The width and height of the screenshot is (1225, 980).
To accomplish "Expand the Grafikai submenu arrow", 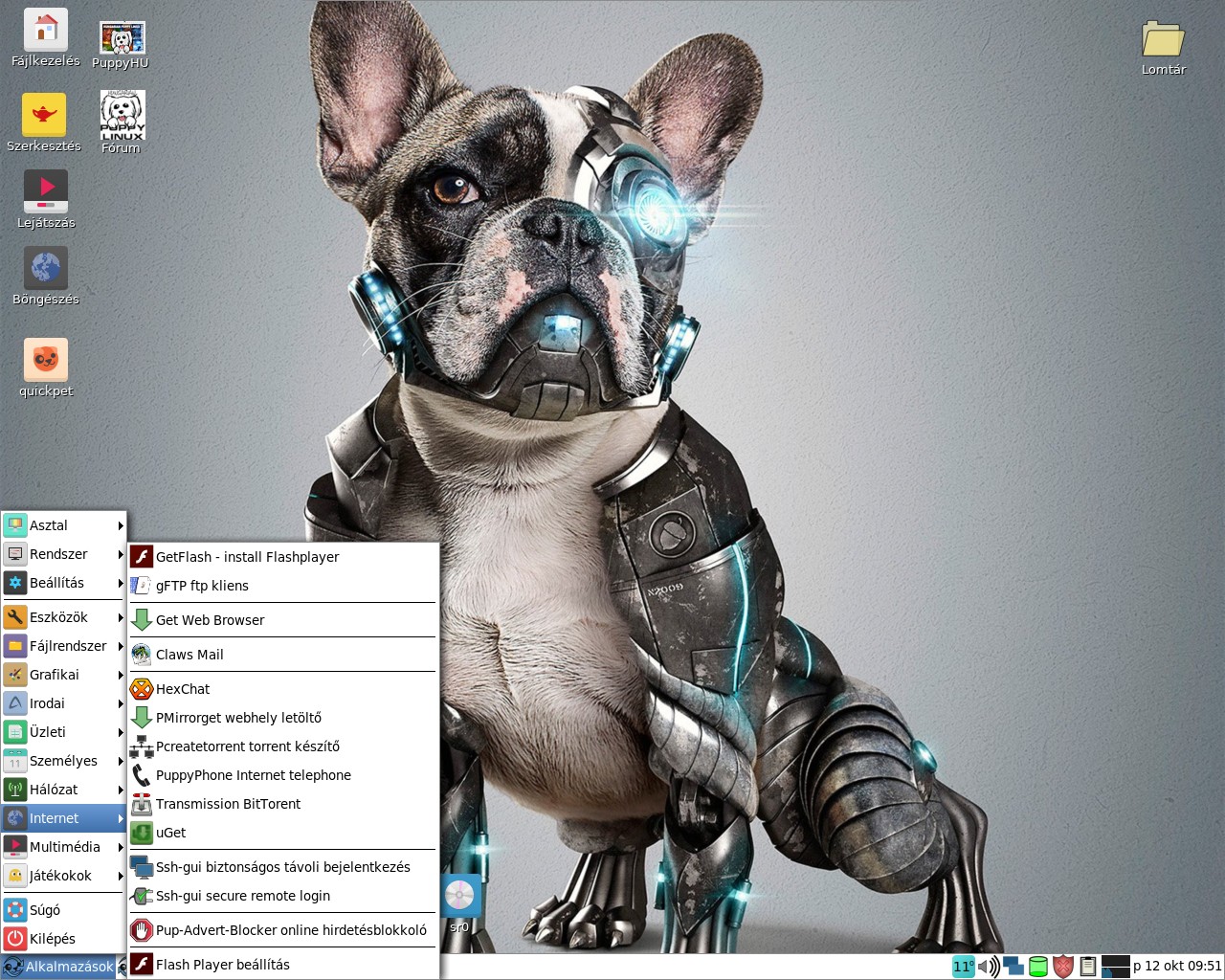I will click(x=121, y=675).
